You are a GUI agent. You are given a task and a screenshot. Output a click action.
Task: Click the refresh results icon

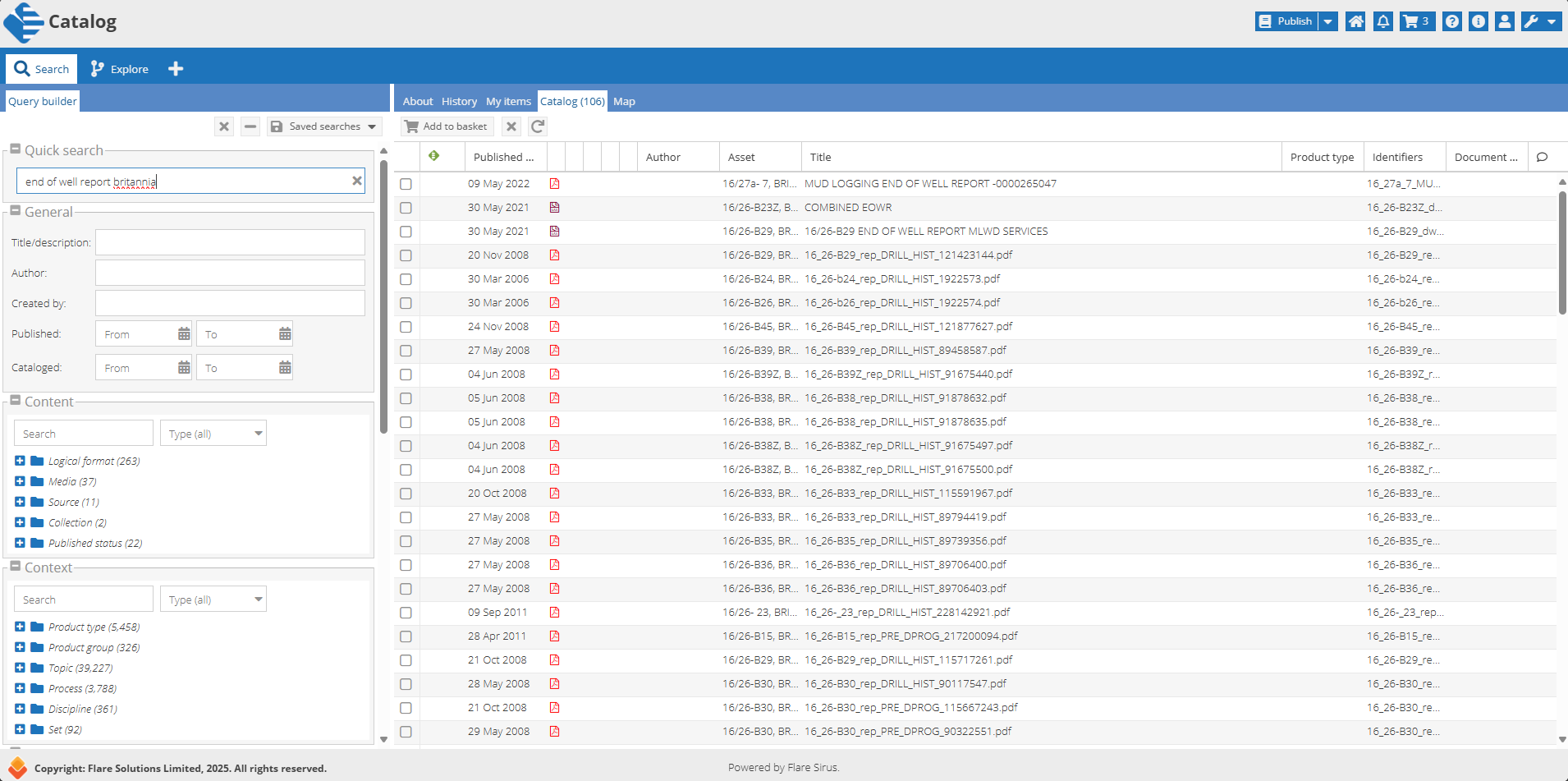(538, 126)
